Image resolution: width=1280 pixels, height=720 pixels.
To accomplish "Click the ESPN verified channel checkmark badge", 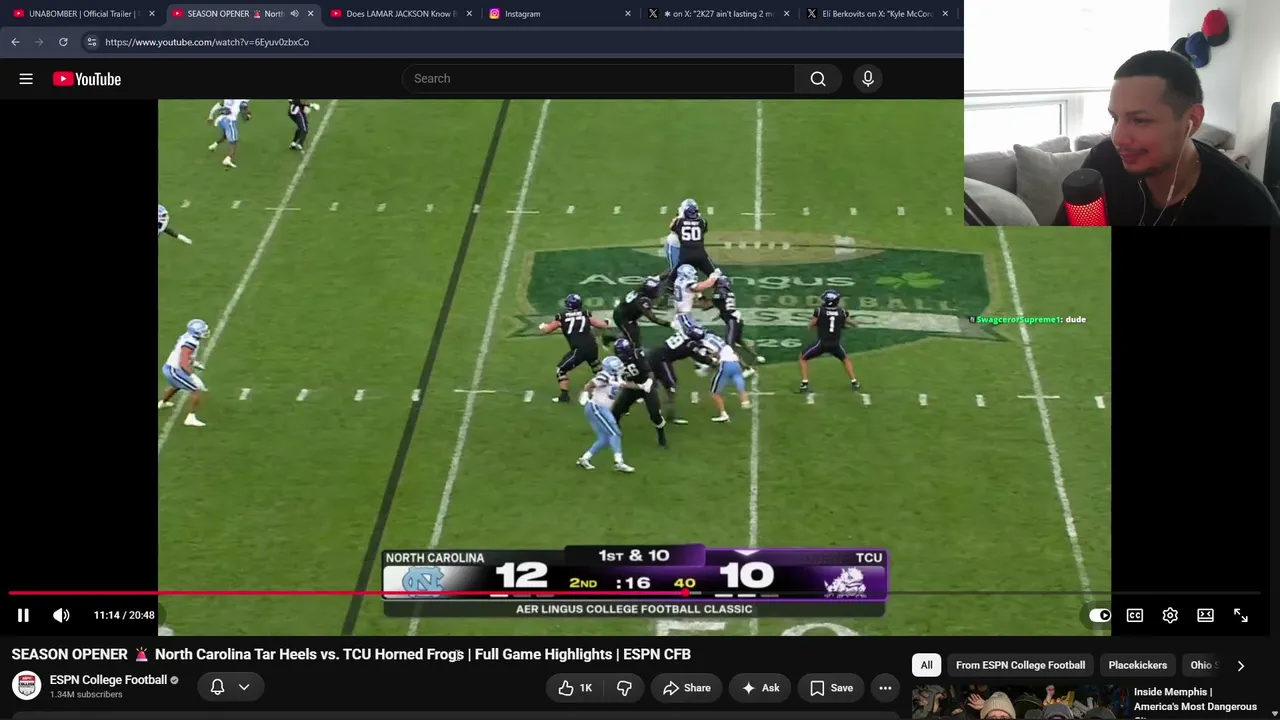I will click(175, 680).
